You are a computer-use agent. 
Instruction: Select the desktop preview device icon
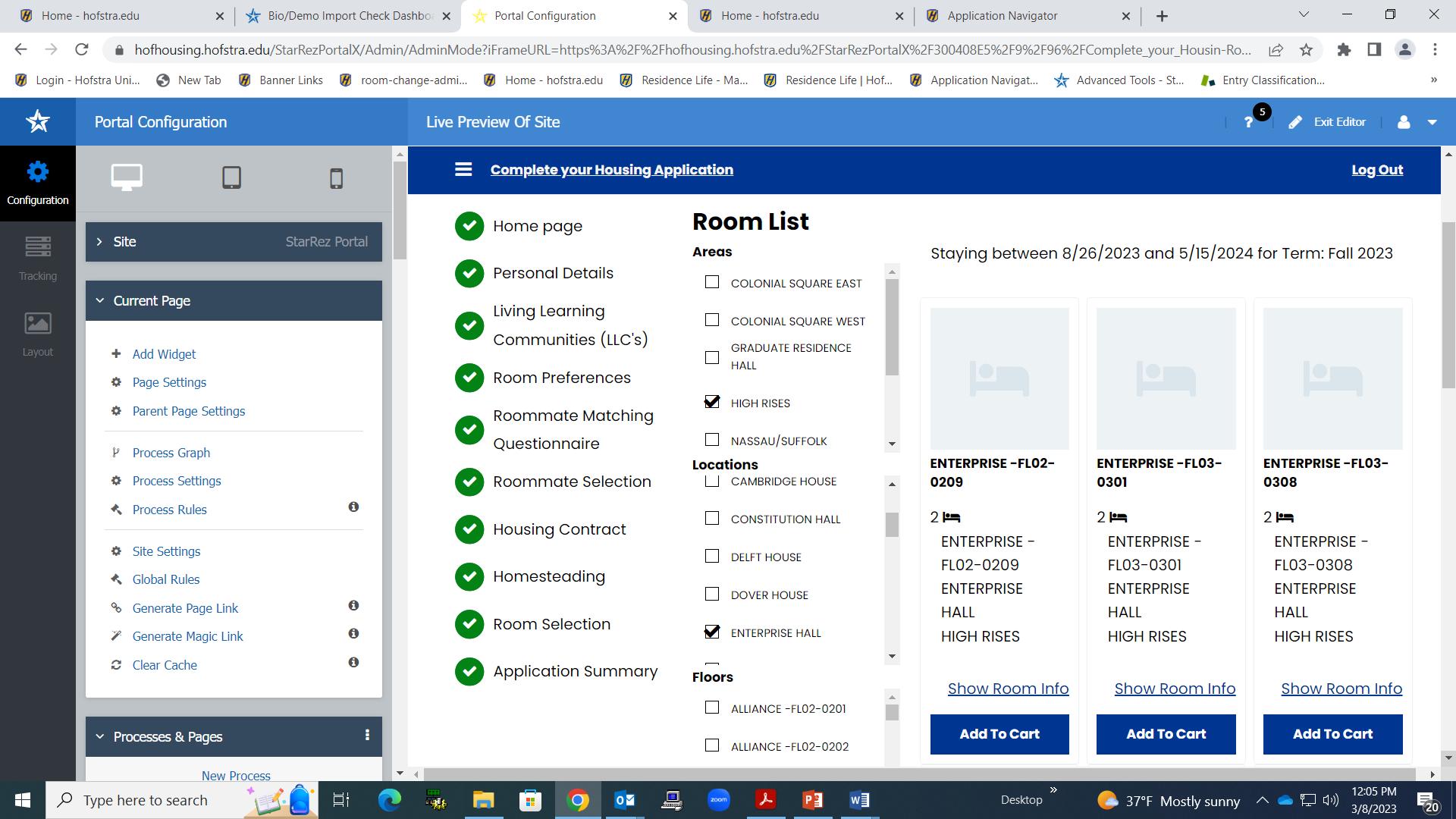[127, 177]
